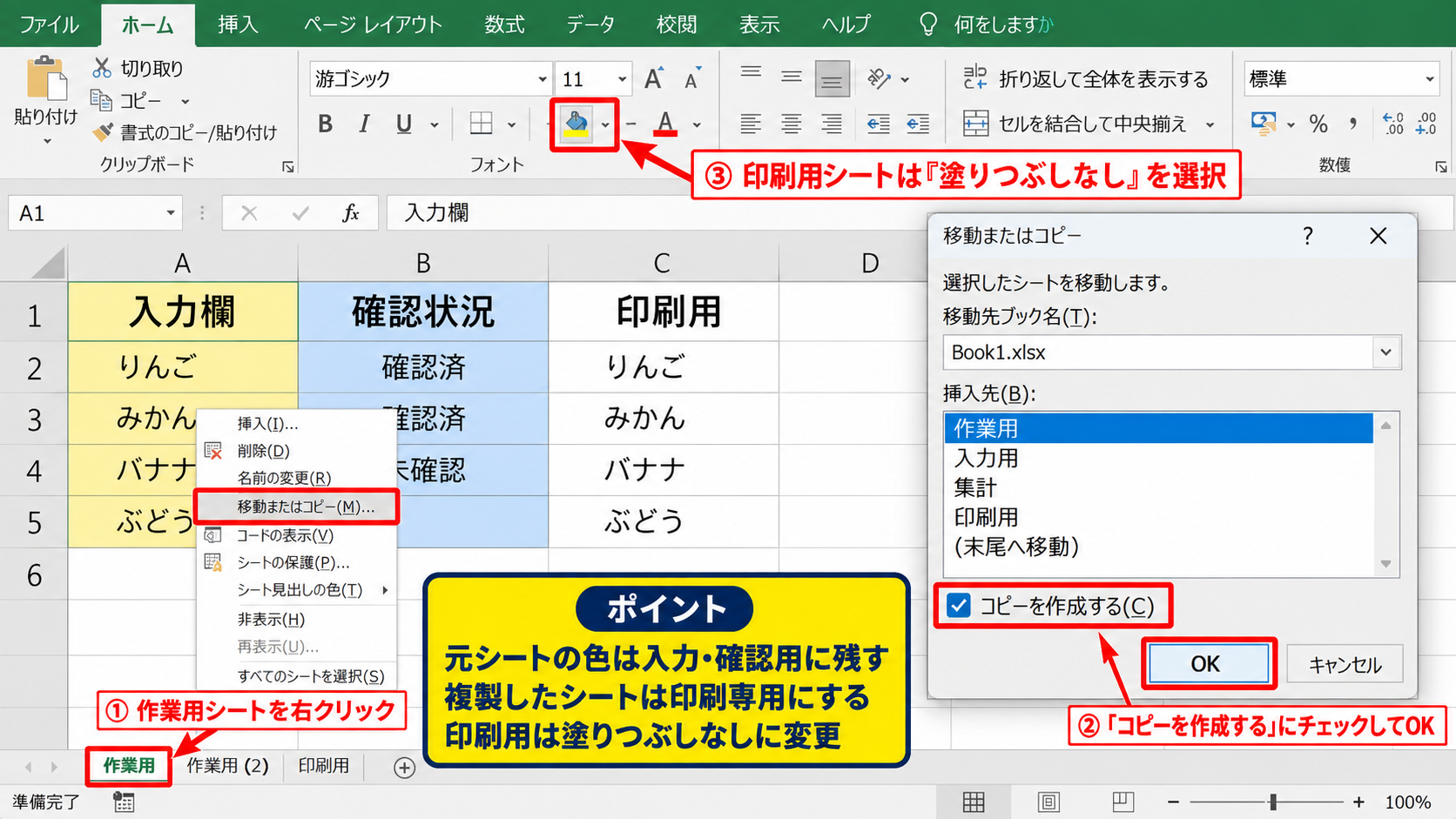The width and height of the screenshot is (1456, 819).
Task: Toggle Italic formatting
Action: tap(364, 124)
